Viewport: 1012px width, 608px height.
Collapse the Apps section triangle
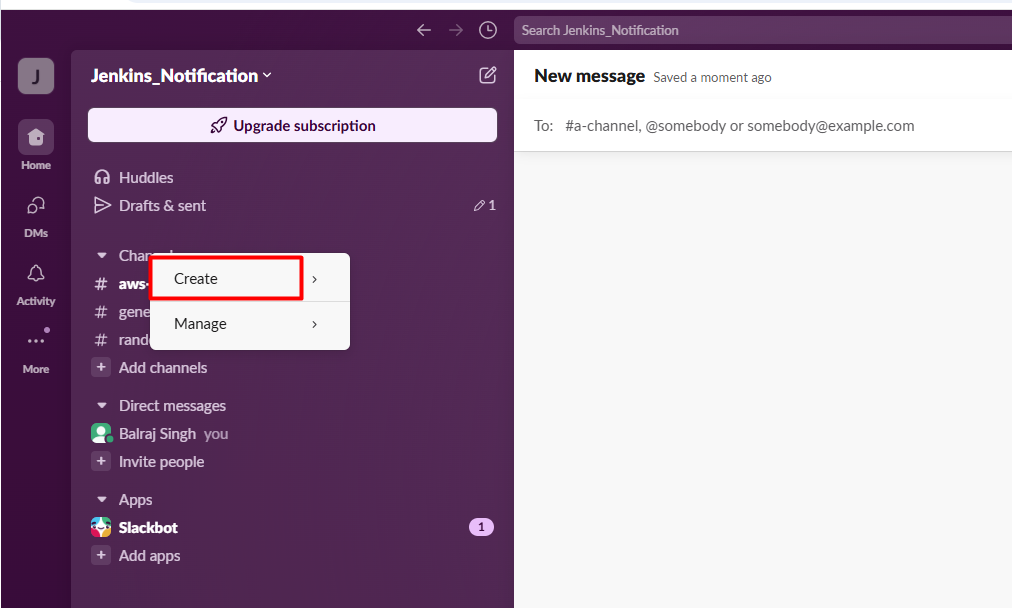pos(101,500)
